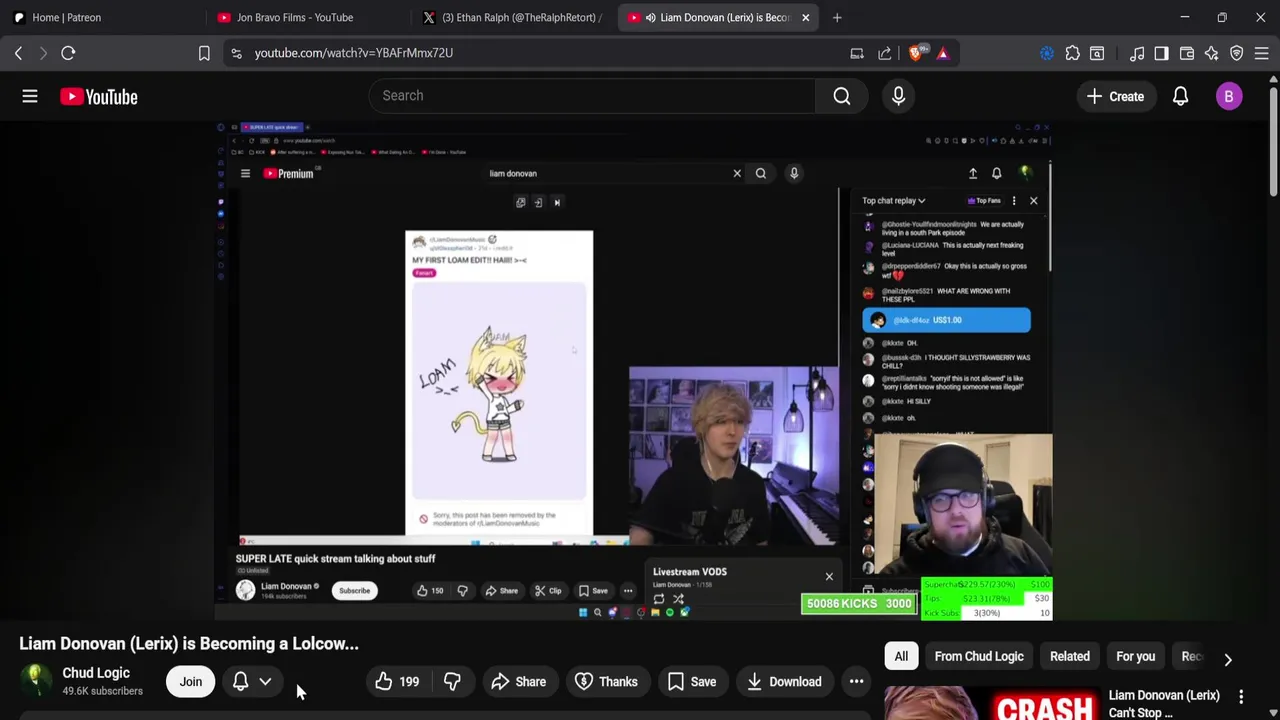Open browser extensions puzzle icon

(1072, 53)
